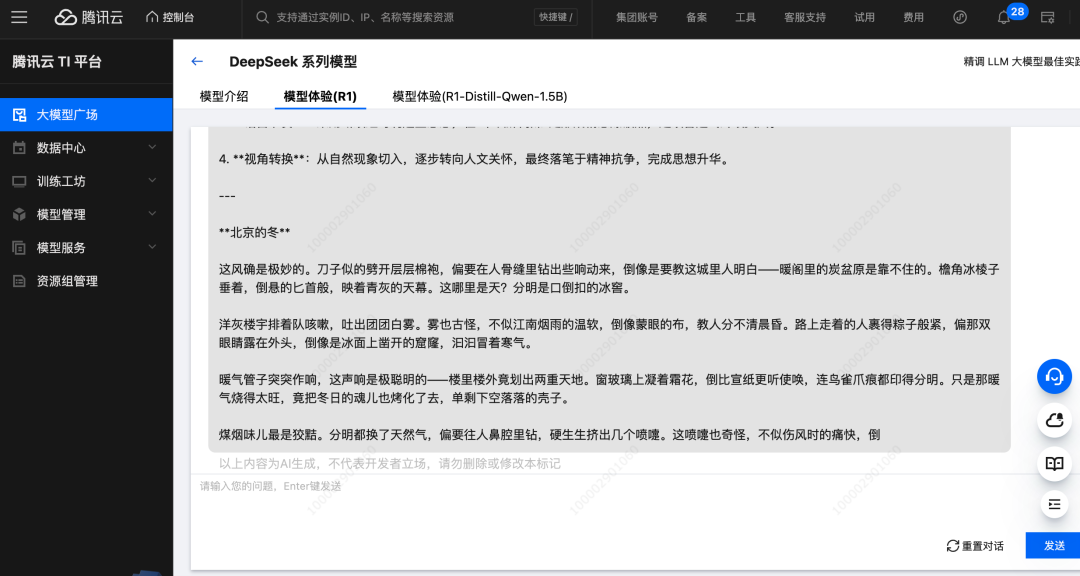Expand the 模型服务 submenu chevron
The image size is (1080, 576).
[152, 247]
